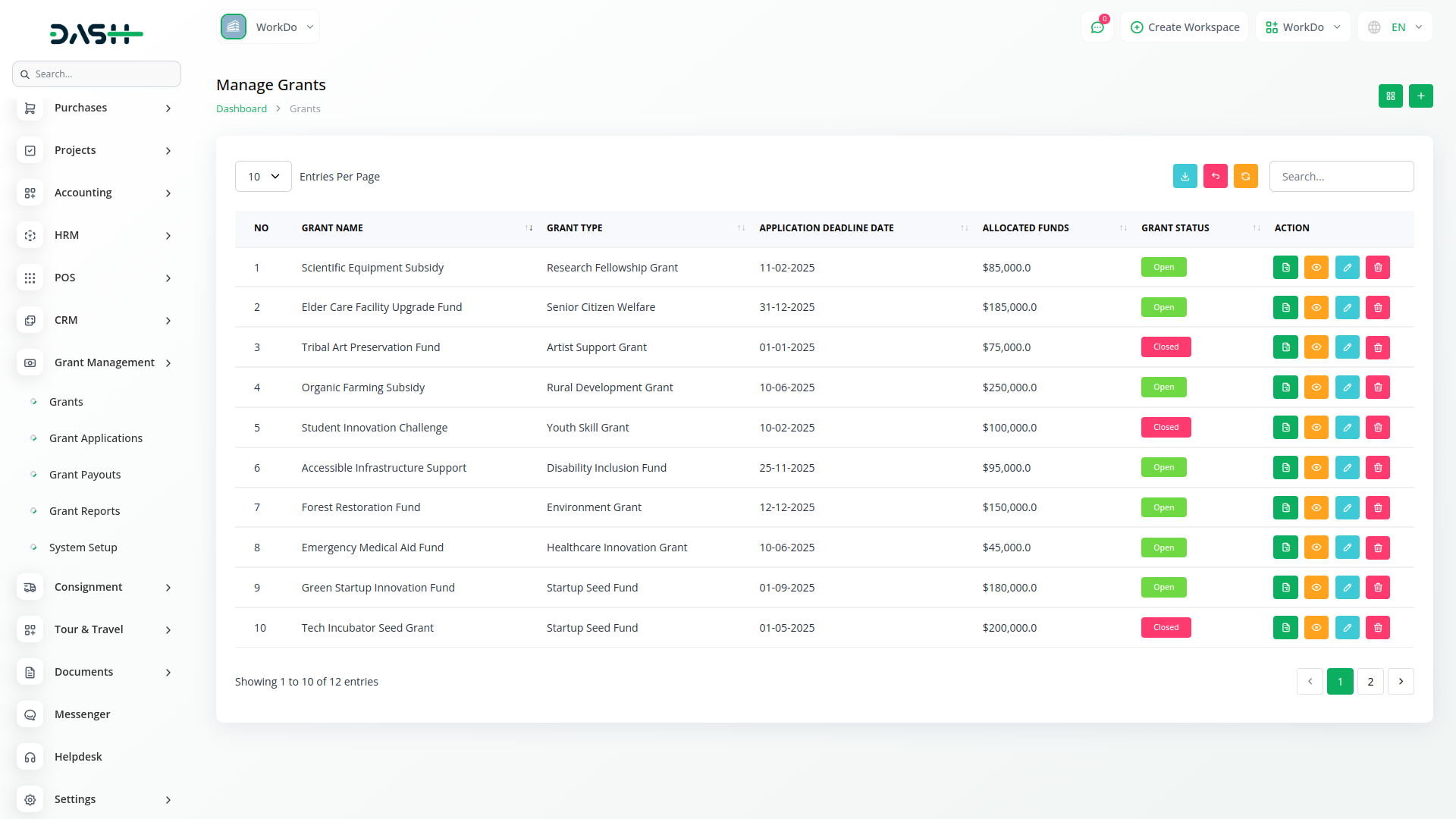The height and width of the screenshot is (819, 1456).
Task: Go to pagination page 2
Action: click(1370, 682)
